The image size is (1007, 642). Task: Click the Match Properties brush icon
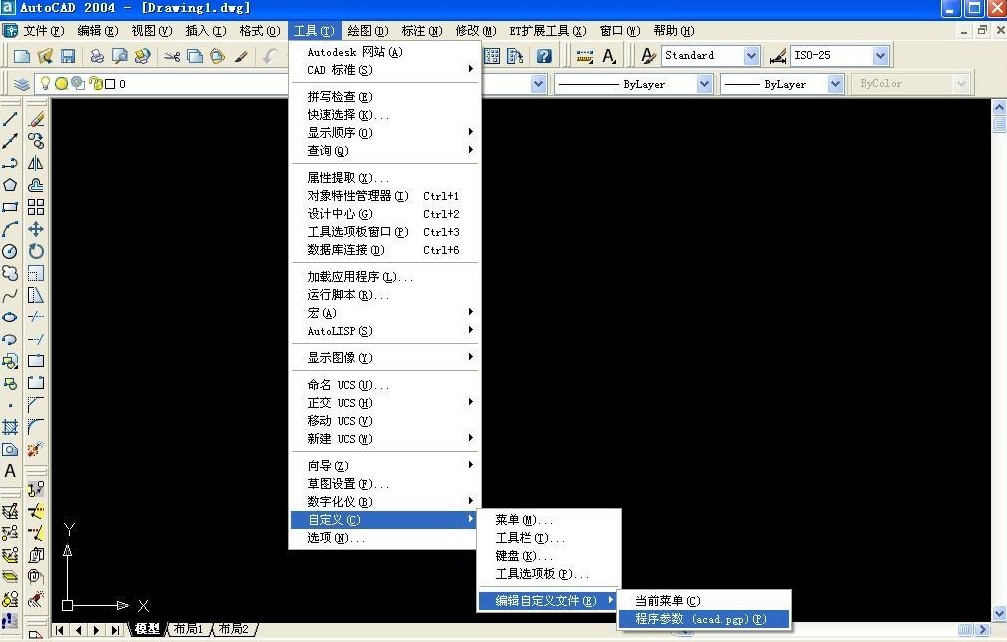pyautogui.click(x=241, y=56)
